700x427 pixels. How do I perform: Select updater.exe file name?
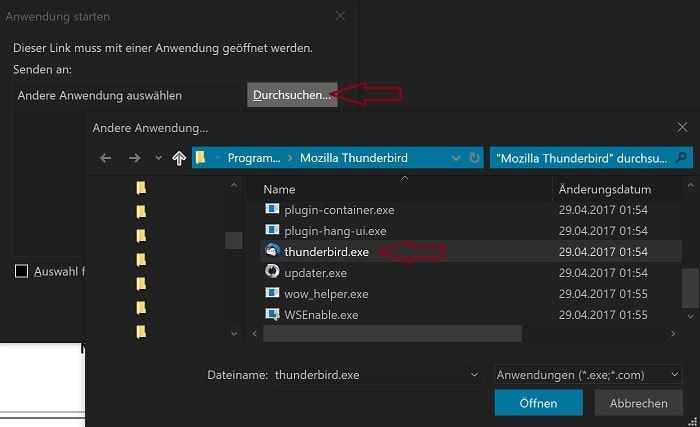[316, 273]
